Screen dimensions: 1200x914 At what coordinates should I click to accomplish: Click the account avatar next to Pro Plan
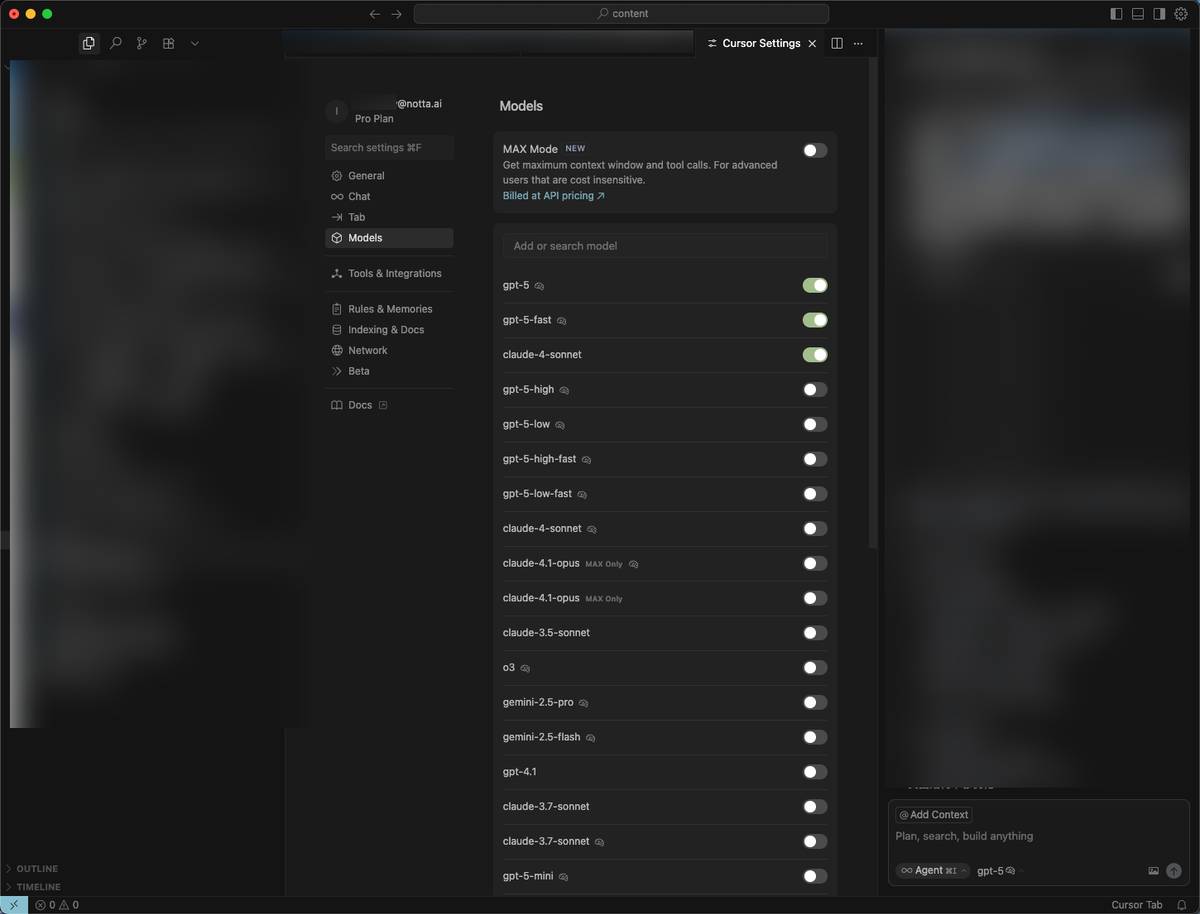(337, 111)
